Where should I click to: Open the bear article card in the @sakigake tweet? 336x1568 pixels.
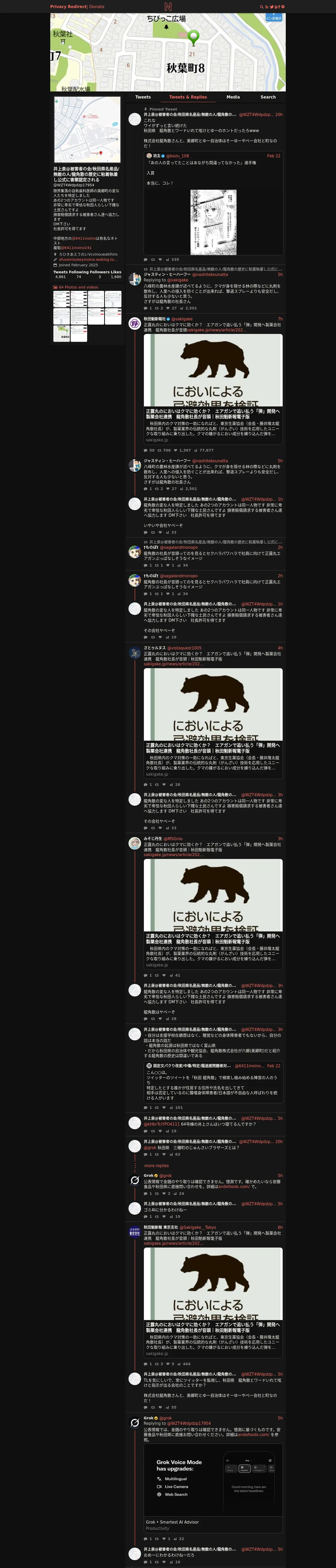(214, 389)
